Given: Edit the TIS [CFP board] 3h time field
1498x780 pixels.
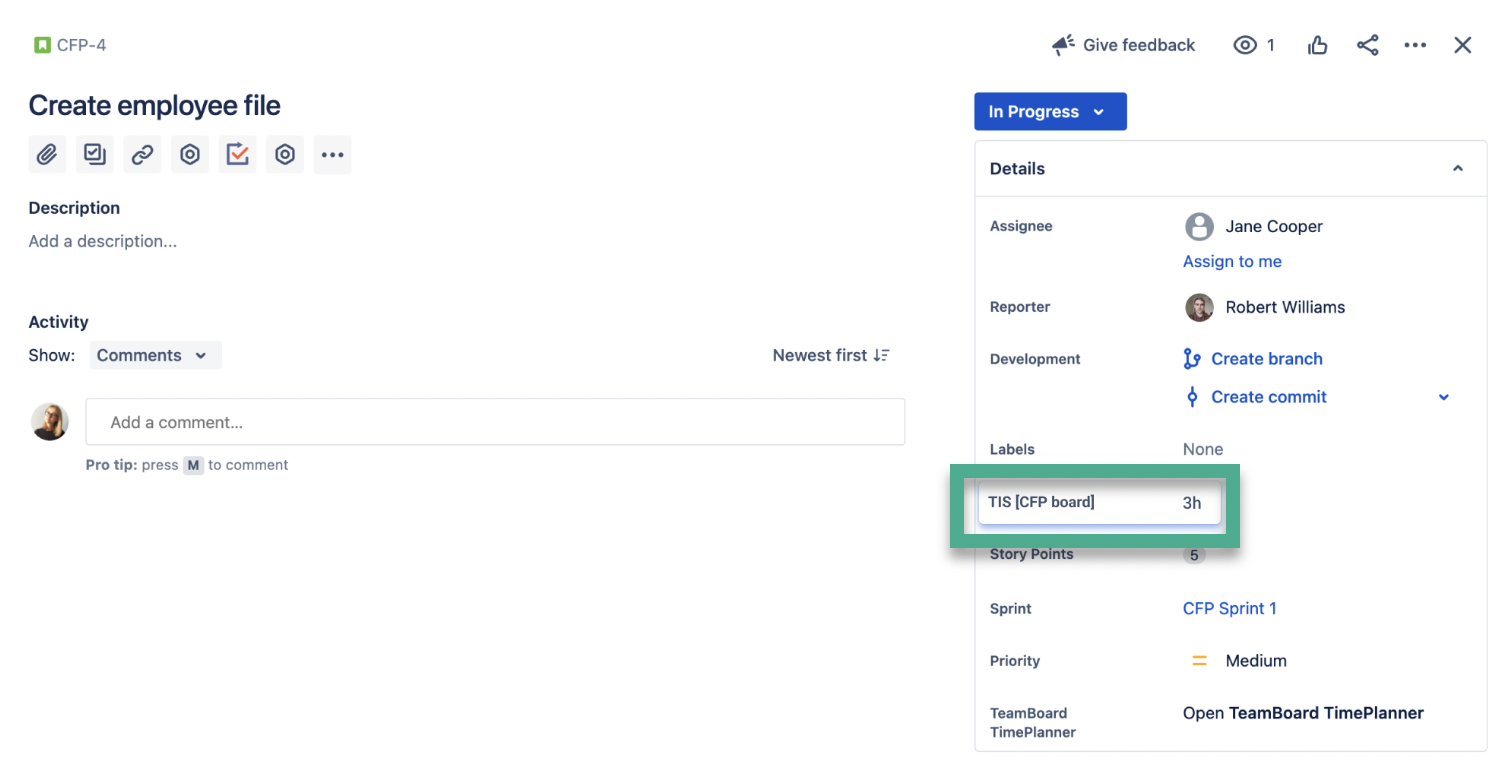Looking at the screenshot, I should (x=1098, y=502).
